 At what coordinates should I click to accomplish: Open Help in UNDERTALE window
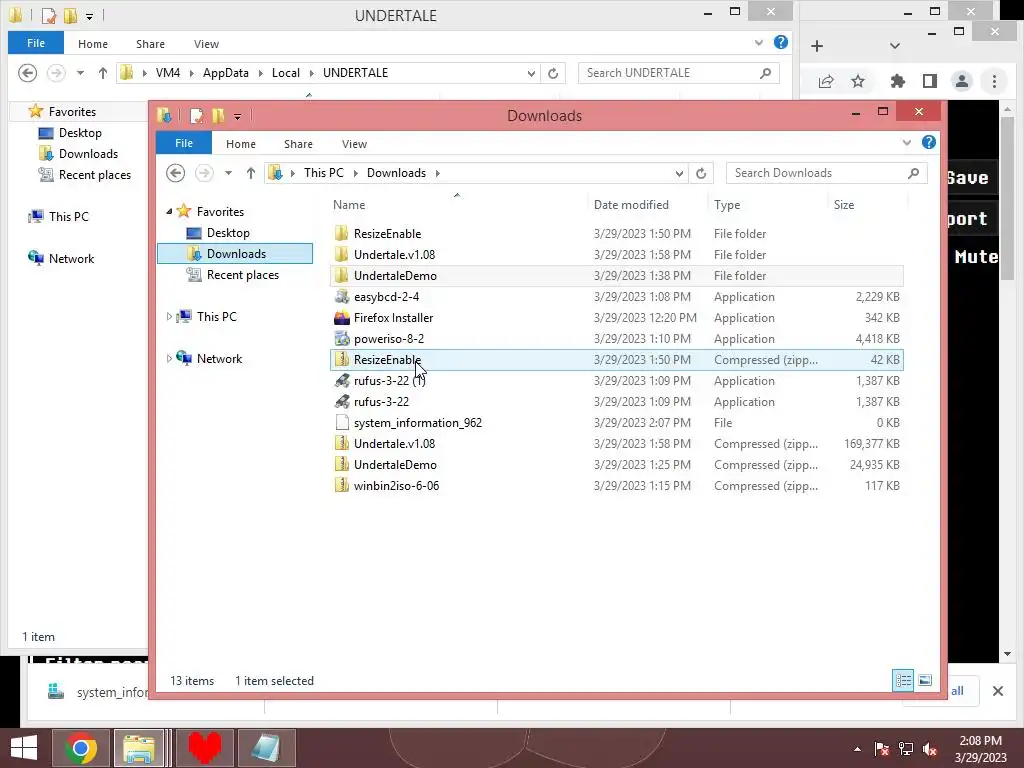pyautogui.click(x=780, y=42)
